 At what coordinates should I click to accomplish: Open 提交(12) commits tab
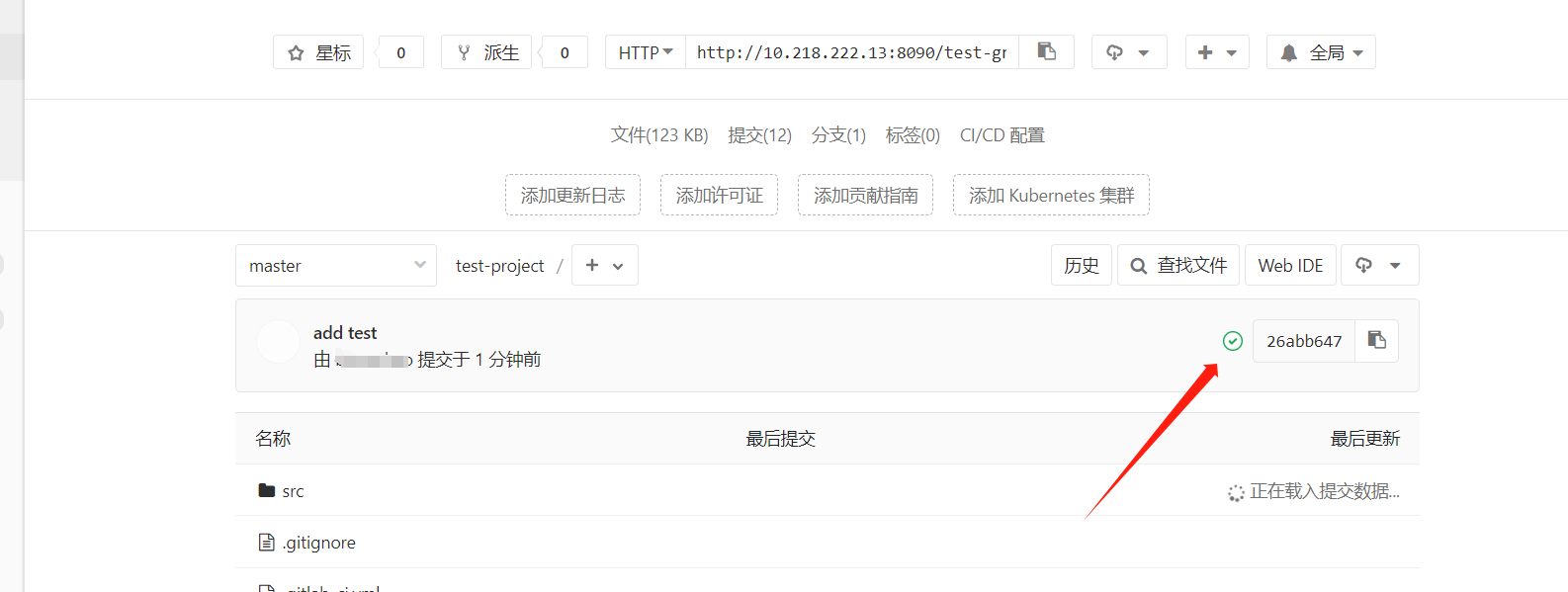click(759, 135)
